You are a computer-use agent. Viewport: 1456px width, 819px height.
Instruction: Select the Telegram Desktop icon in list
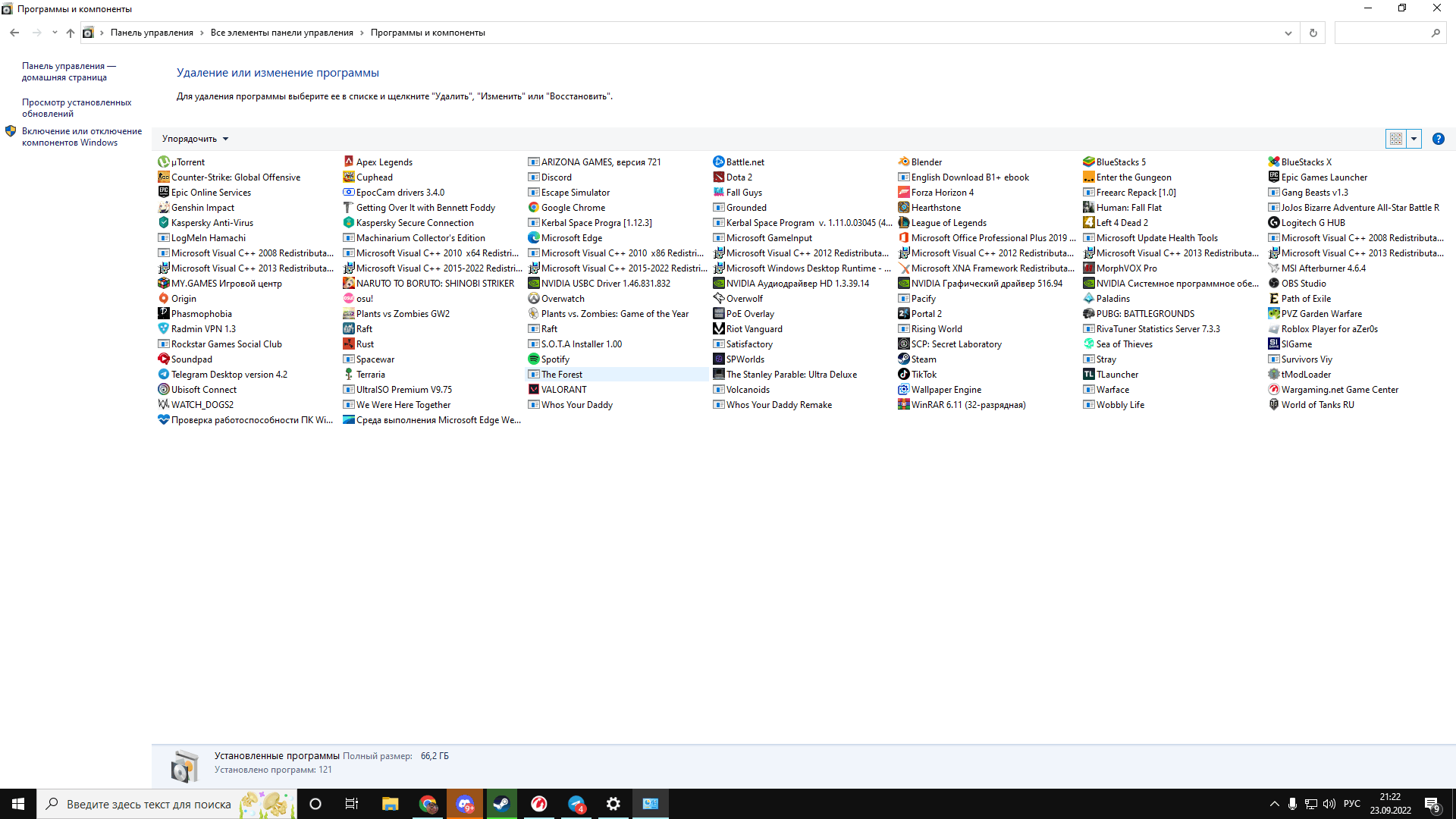point(163,374)
